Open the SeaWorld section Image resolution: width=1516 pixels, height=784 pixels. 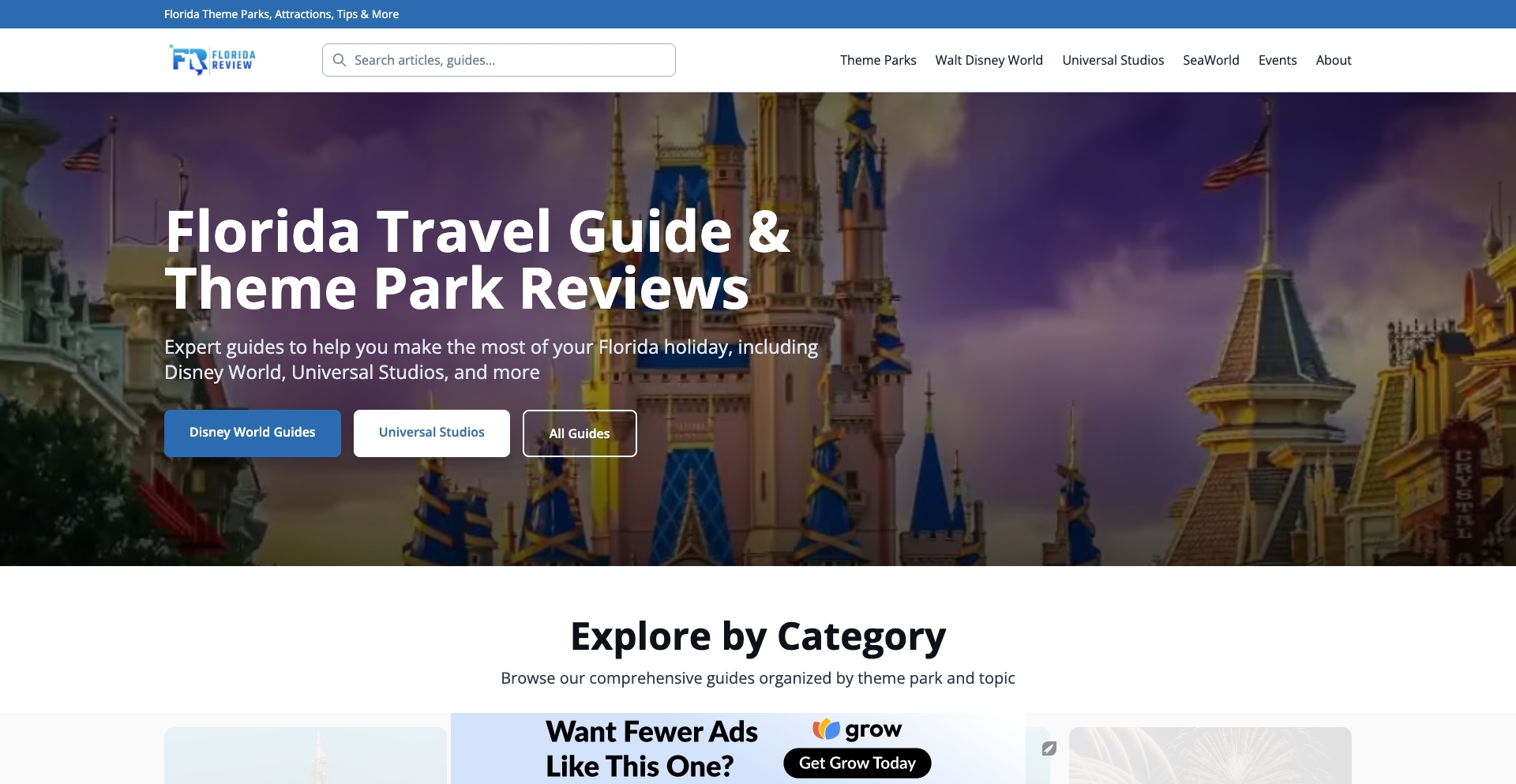click(x=1210, y=59)
